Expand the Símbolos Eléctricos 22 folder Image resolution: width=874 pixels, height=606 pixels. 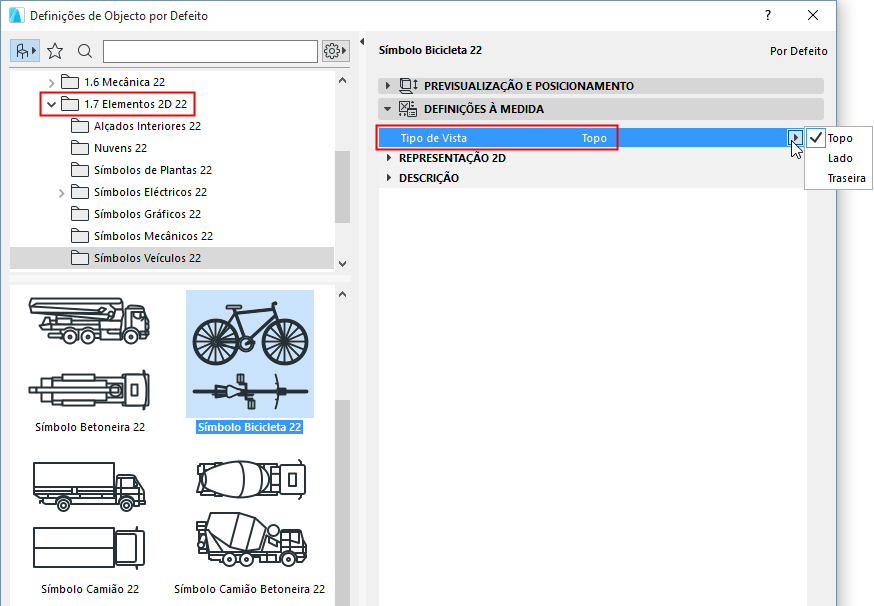click(61, 193)
